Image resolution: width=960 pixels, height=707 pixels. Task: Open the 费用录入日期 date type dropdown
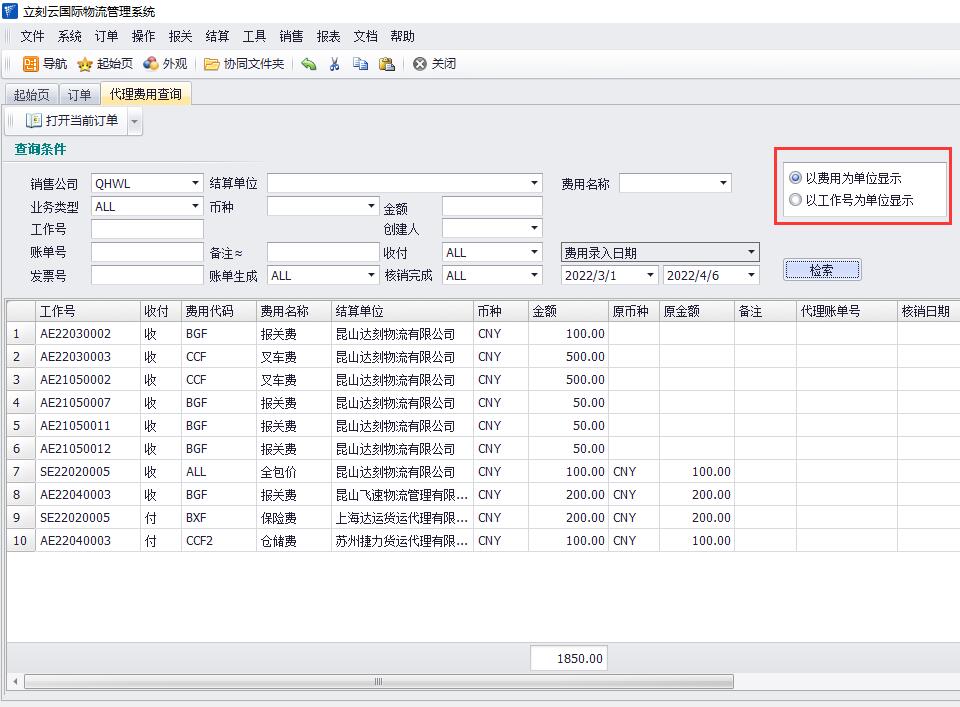coord(751,252)
